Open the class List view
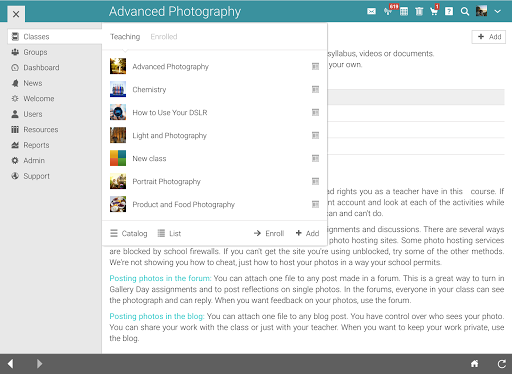512x374 pixels. [x=169, y=233]
